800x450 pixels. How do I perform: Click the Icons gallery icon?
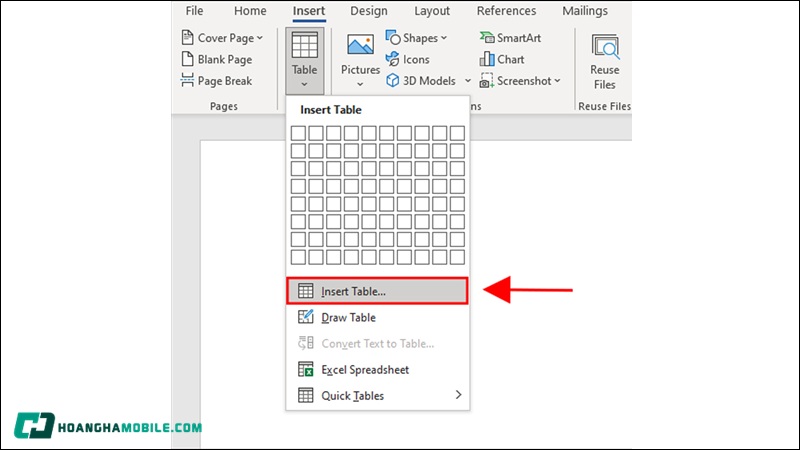point(393,59)
